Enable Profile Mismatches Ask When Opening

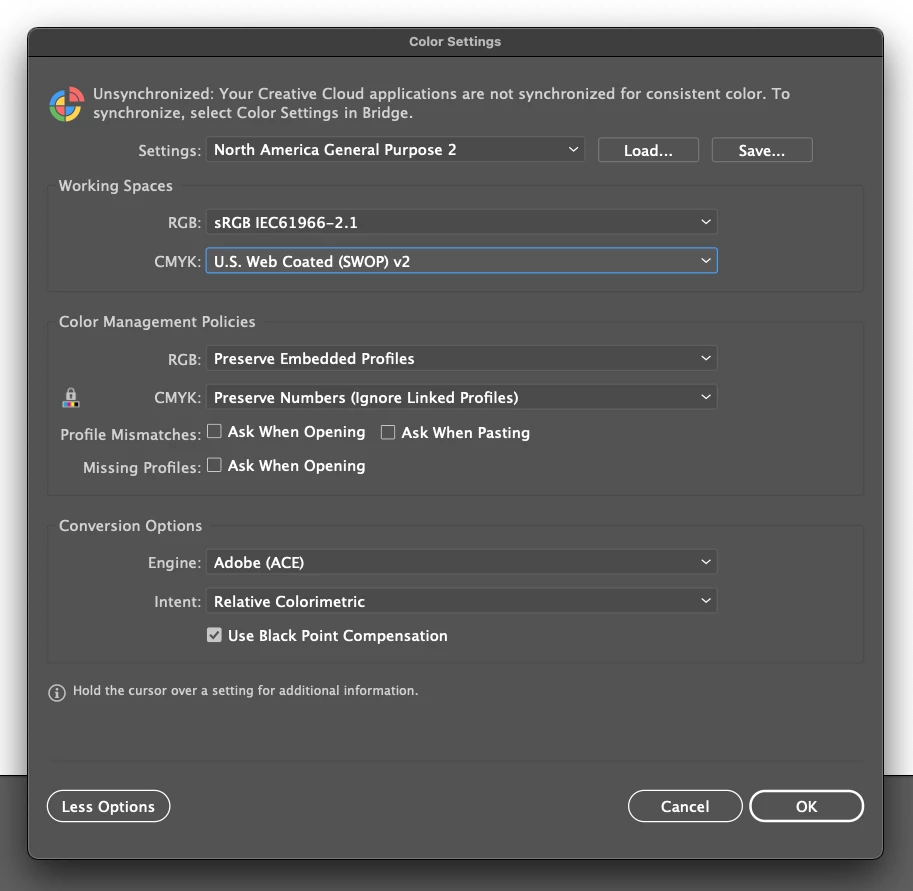(214, 431)
